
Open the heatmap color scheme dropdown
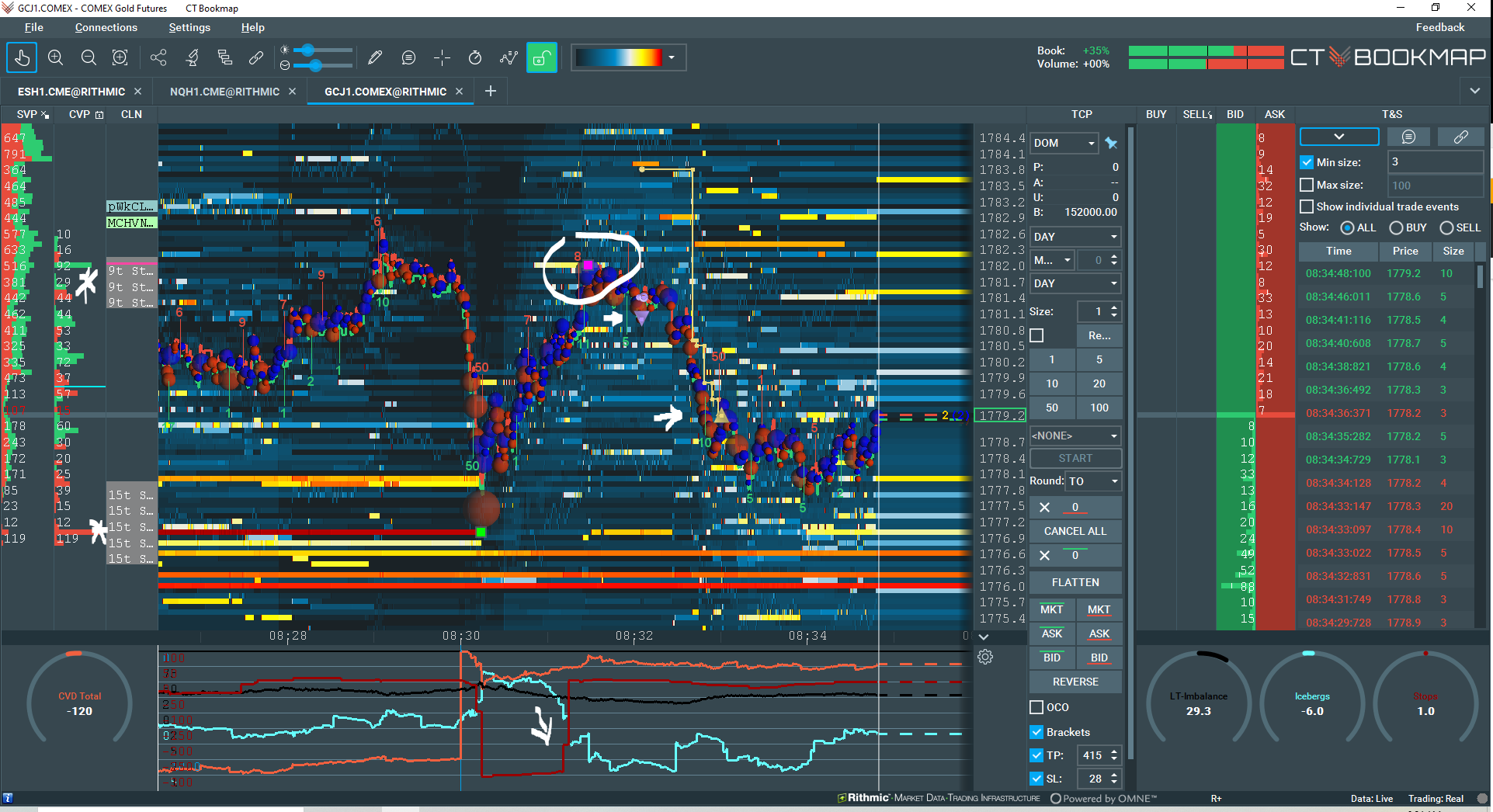click(672, 57)
